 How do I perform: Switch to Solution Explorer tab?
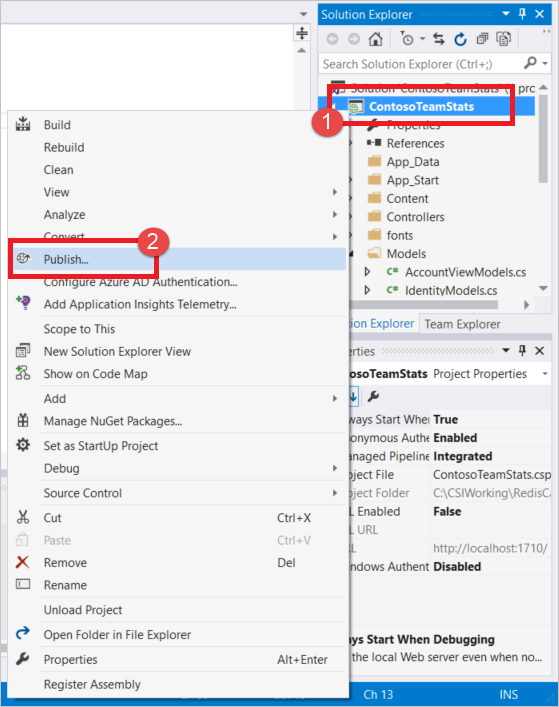click(x=382, y=324)
